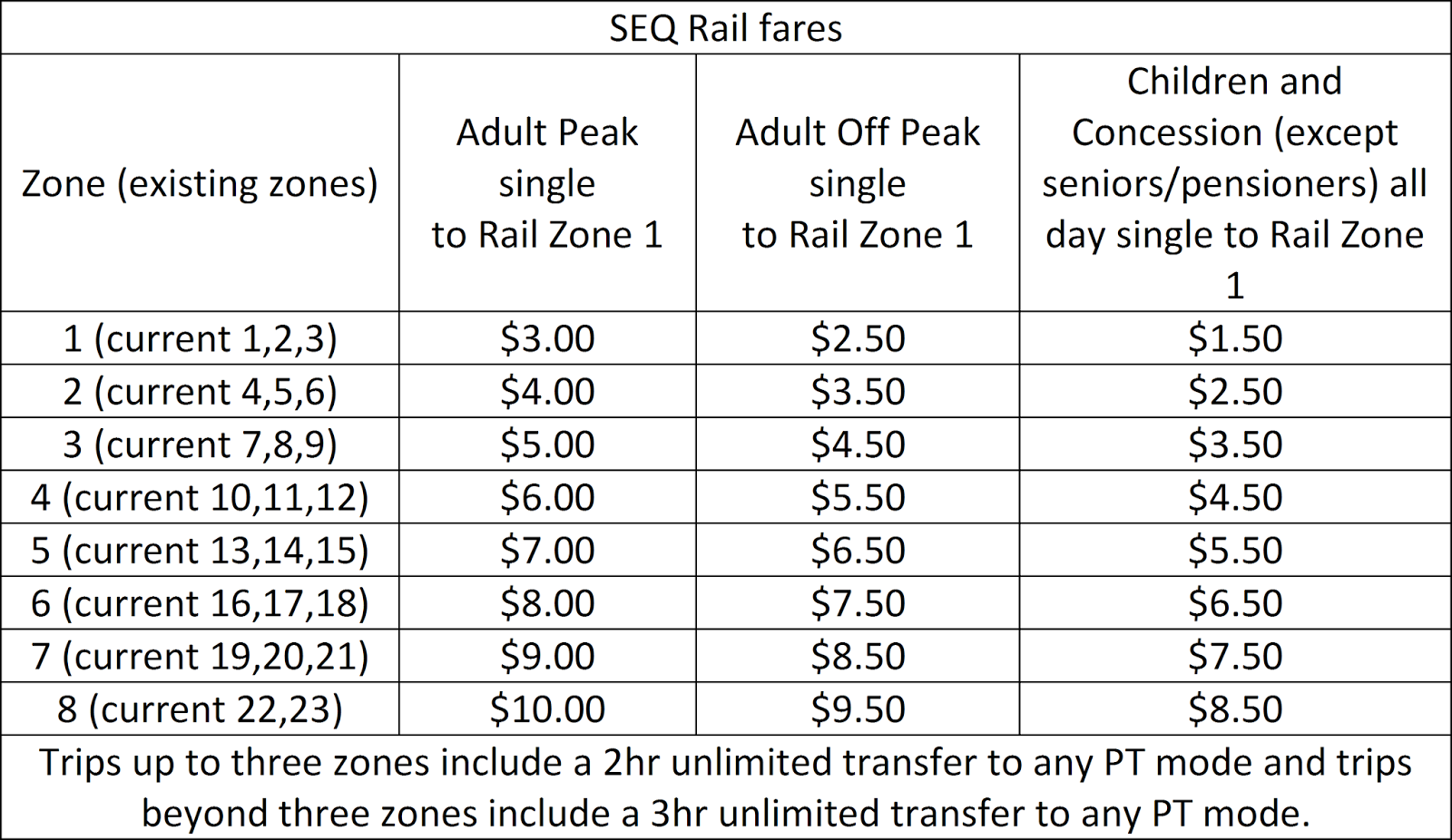Image resolution: width=1452 pixels, height=840 pixels.
Task: Click the unlimited transfer footnote text
Action: click(x=725, y=787)
